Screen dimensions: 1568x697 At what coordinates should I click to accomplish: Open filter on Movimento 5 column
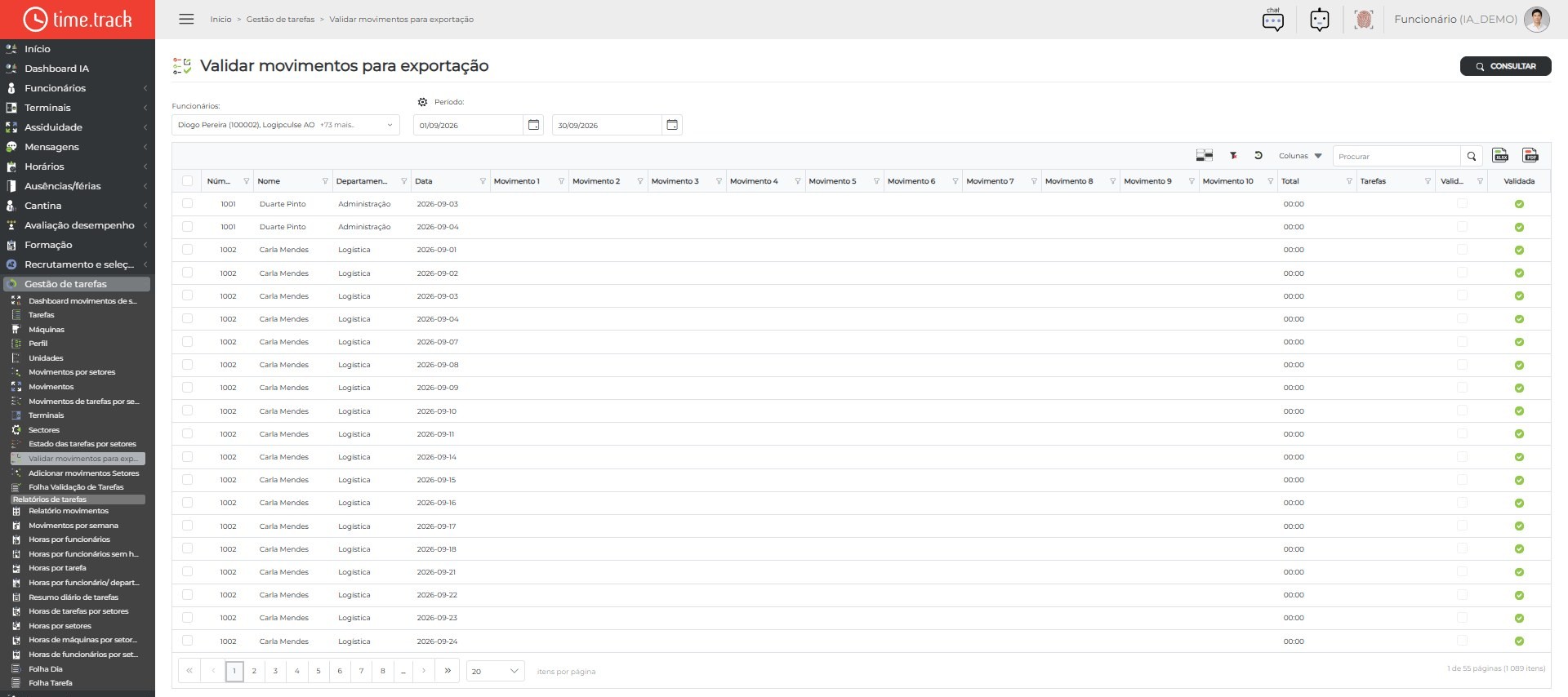876,181
